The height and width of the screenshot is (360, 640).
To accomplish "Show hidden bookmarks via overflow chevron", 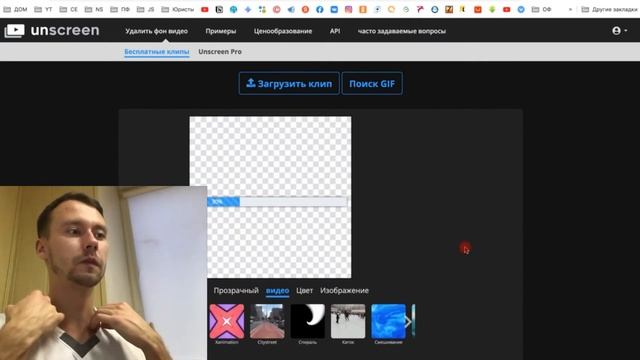I will pyautogui.click(x=570, y=9).
